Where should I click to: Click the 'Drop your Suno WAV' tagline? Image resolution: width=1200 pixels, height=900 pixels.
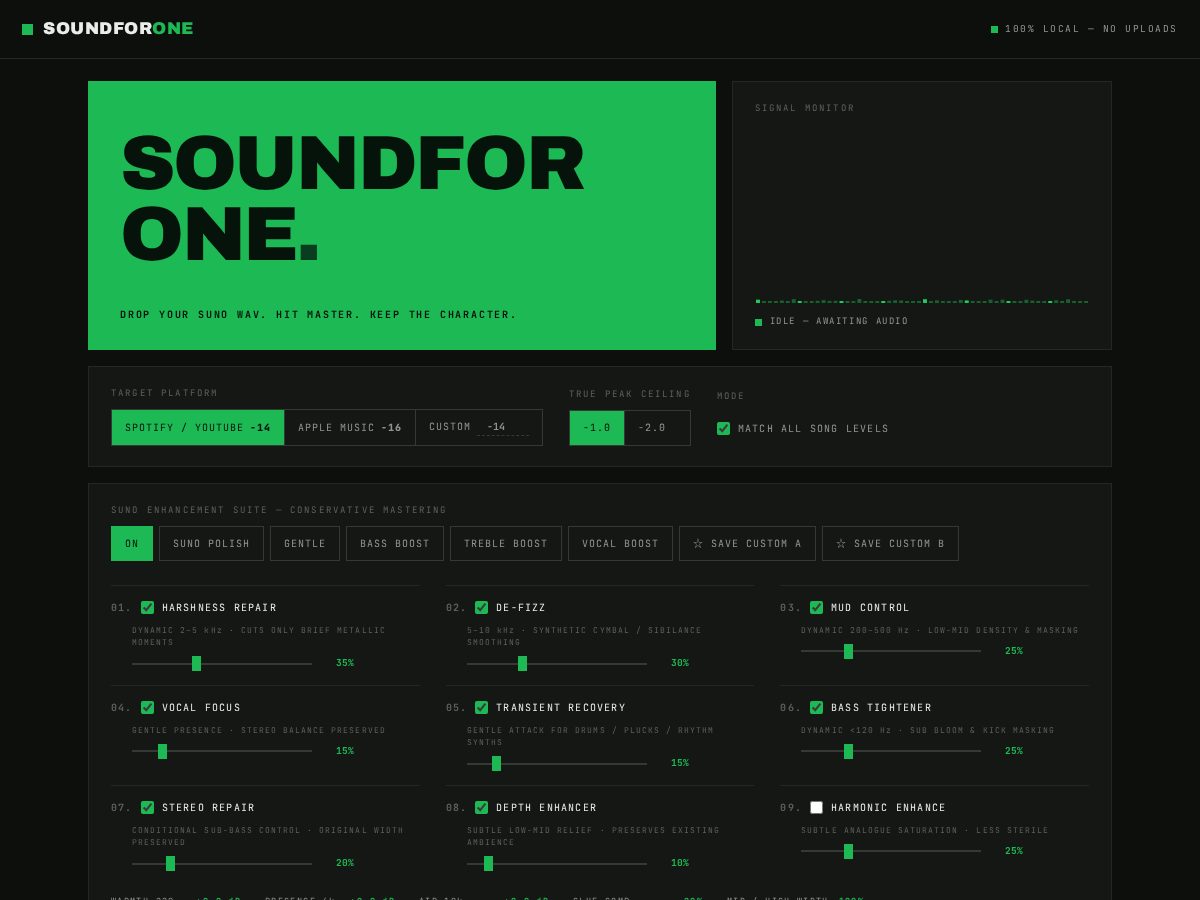(318, 315)
